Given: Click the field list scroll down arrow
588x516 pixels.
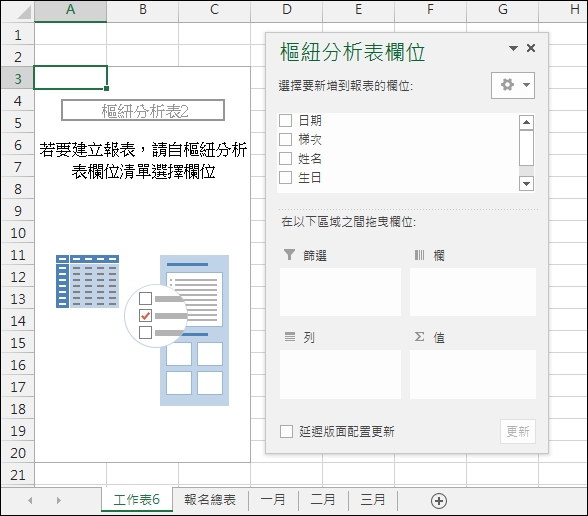Looking at the screenshot, I should (x=526, y=183).
